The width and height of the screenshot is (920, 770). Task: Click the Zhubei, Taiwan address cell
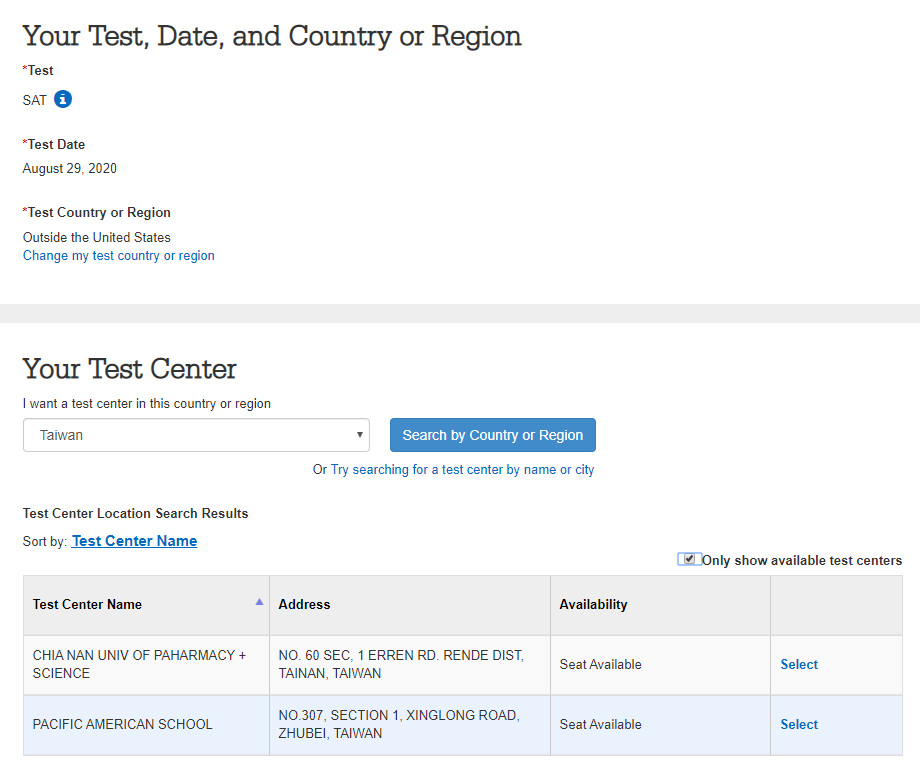coord(410,725)
